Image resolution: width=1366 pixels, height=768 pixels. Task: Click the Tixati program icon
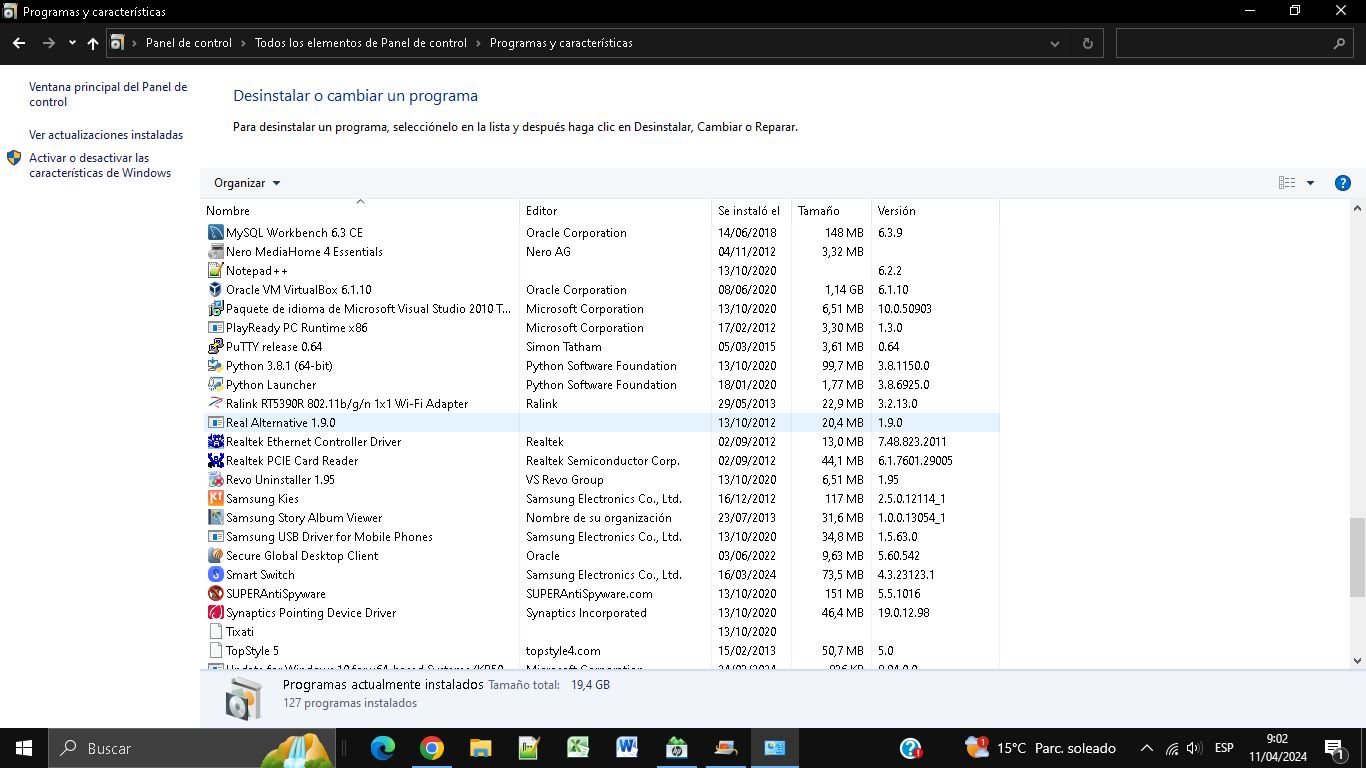point(215,632)
